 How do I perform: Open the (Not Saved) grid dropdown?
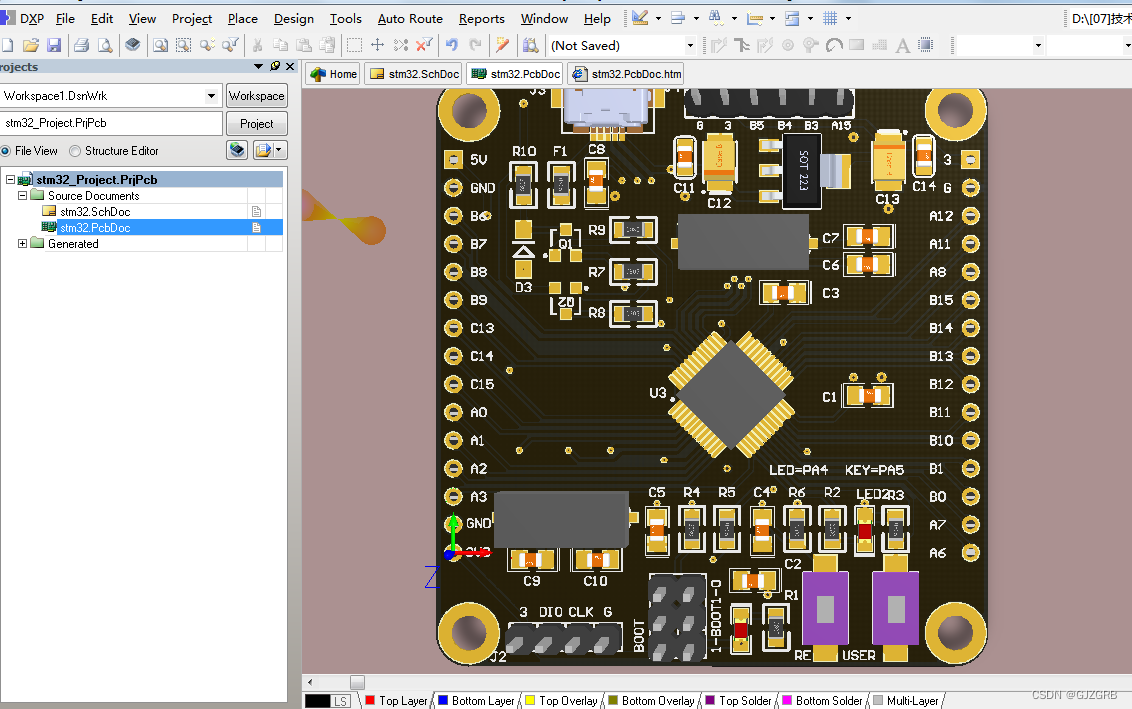(x=688, y=45)
